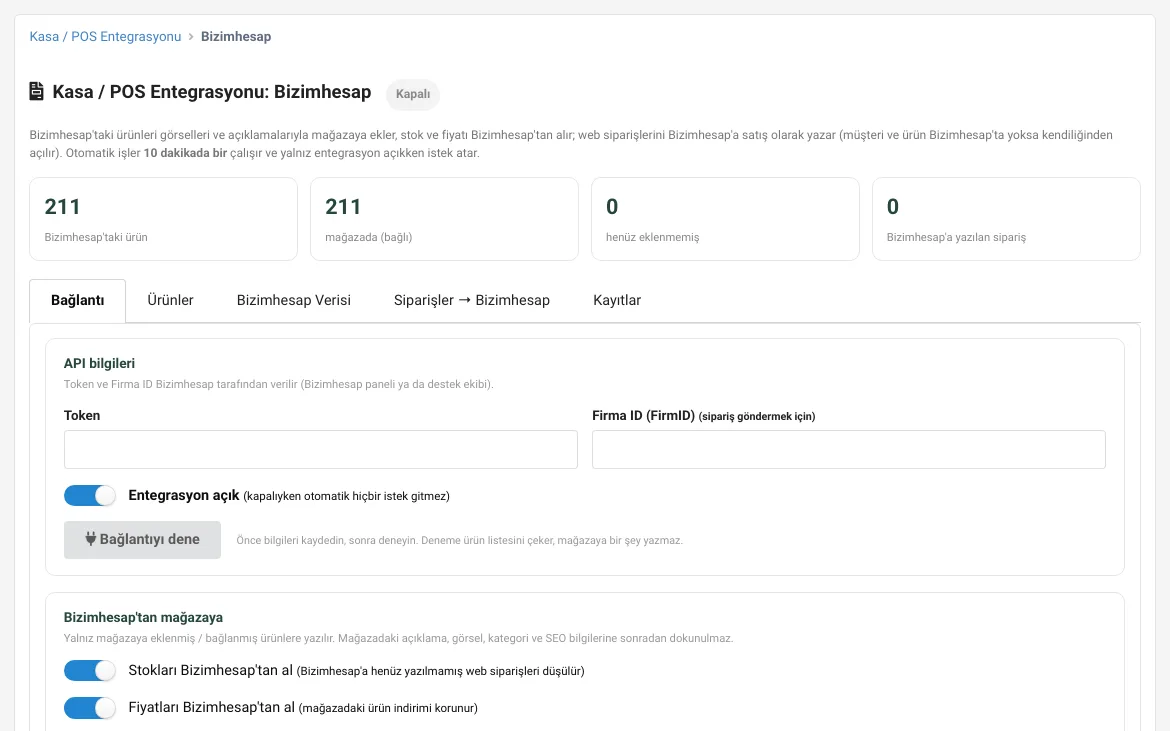Open the Bağlantı tab
The image size is (1170, 731).
[x=78, y=301]
